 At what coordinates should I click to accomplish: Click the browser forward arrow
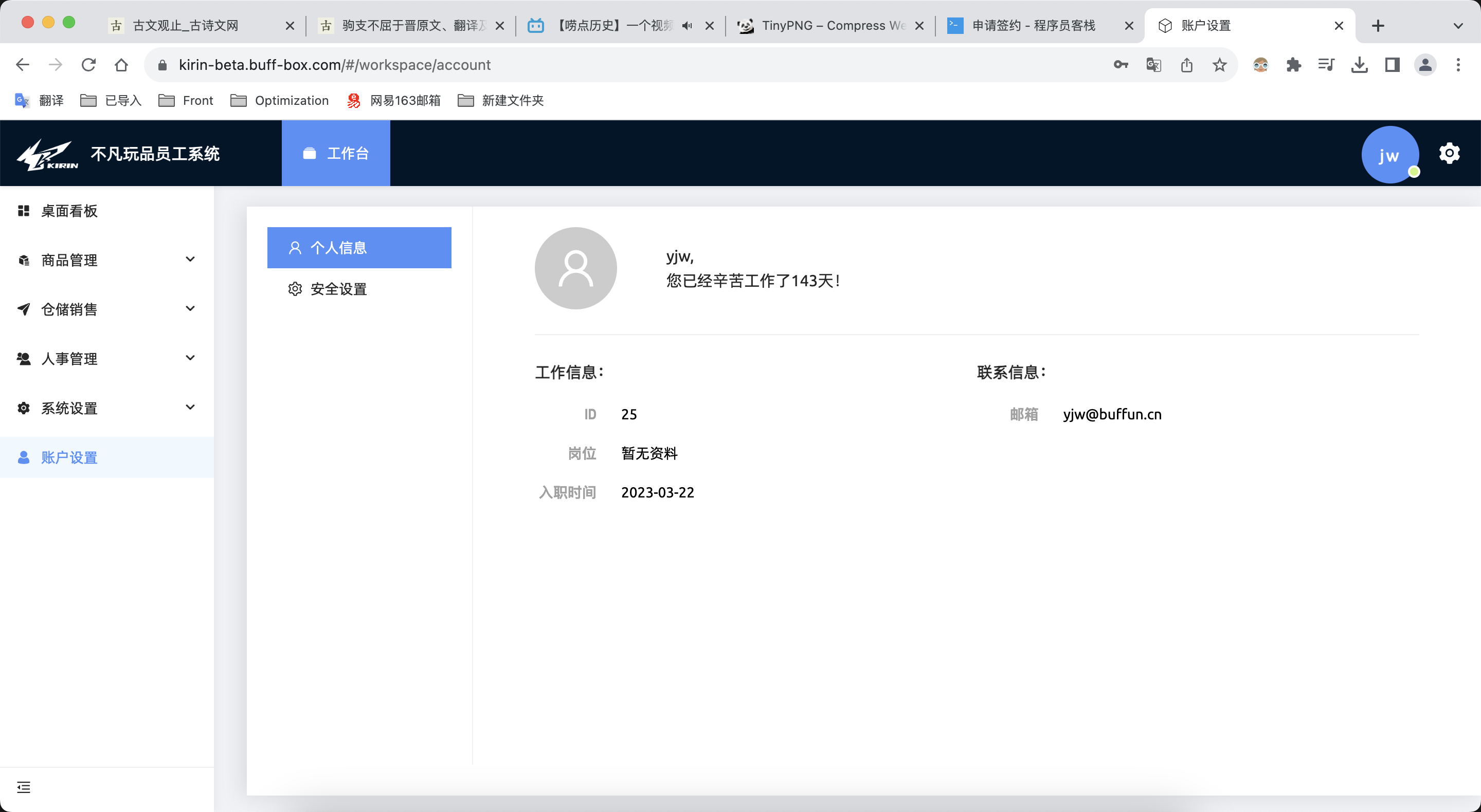[55, 65]
